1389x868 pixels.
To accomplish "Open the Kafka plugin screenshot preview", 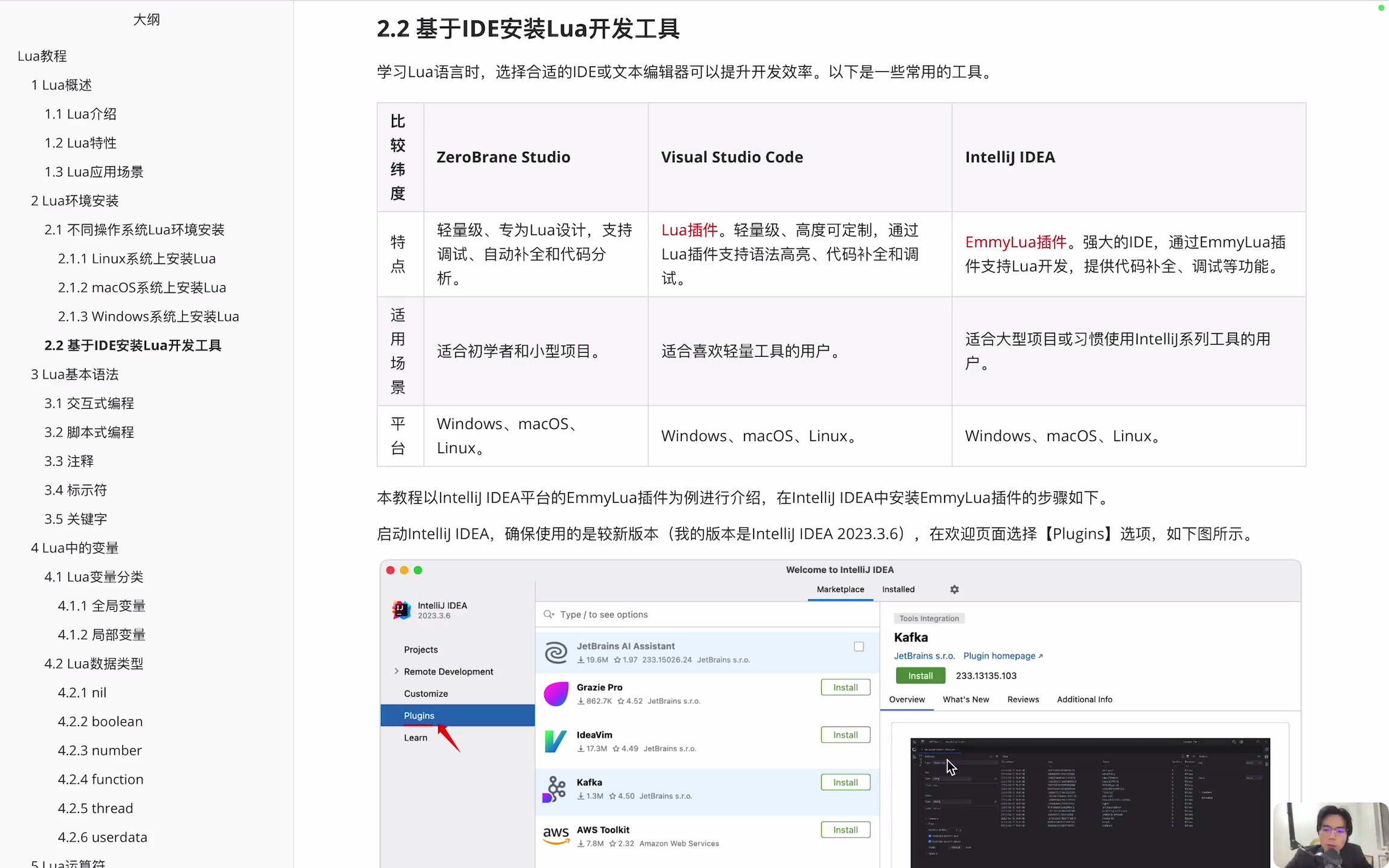I will click(x=1090, y=802).
